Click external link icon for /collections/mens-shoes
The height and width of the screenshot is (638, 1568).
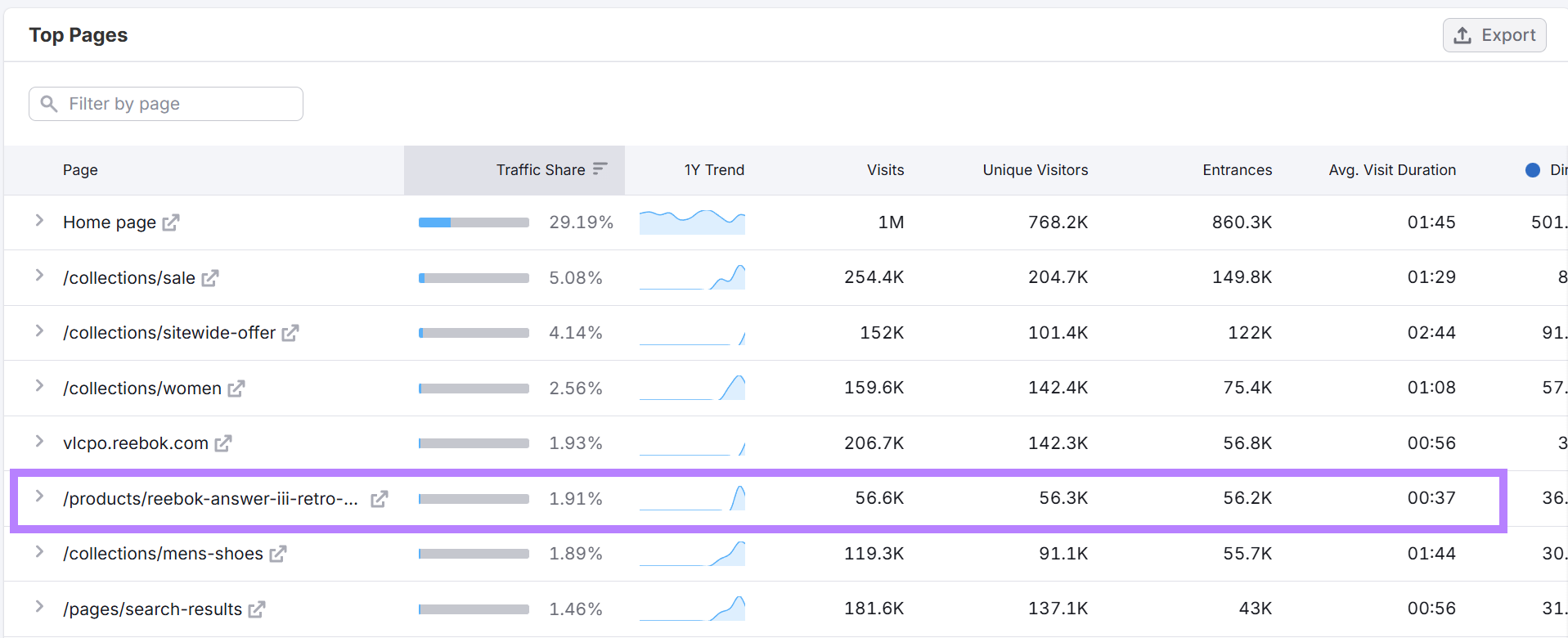tap(278, 554)
